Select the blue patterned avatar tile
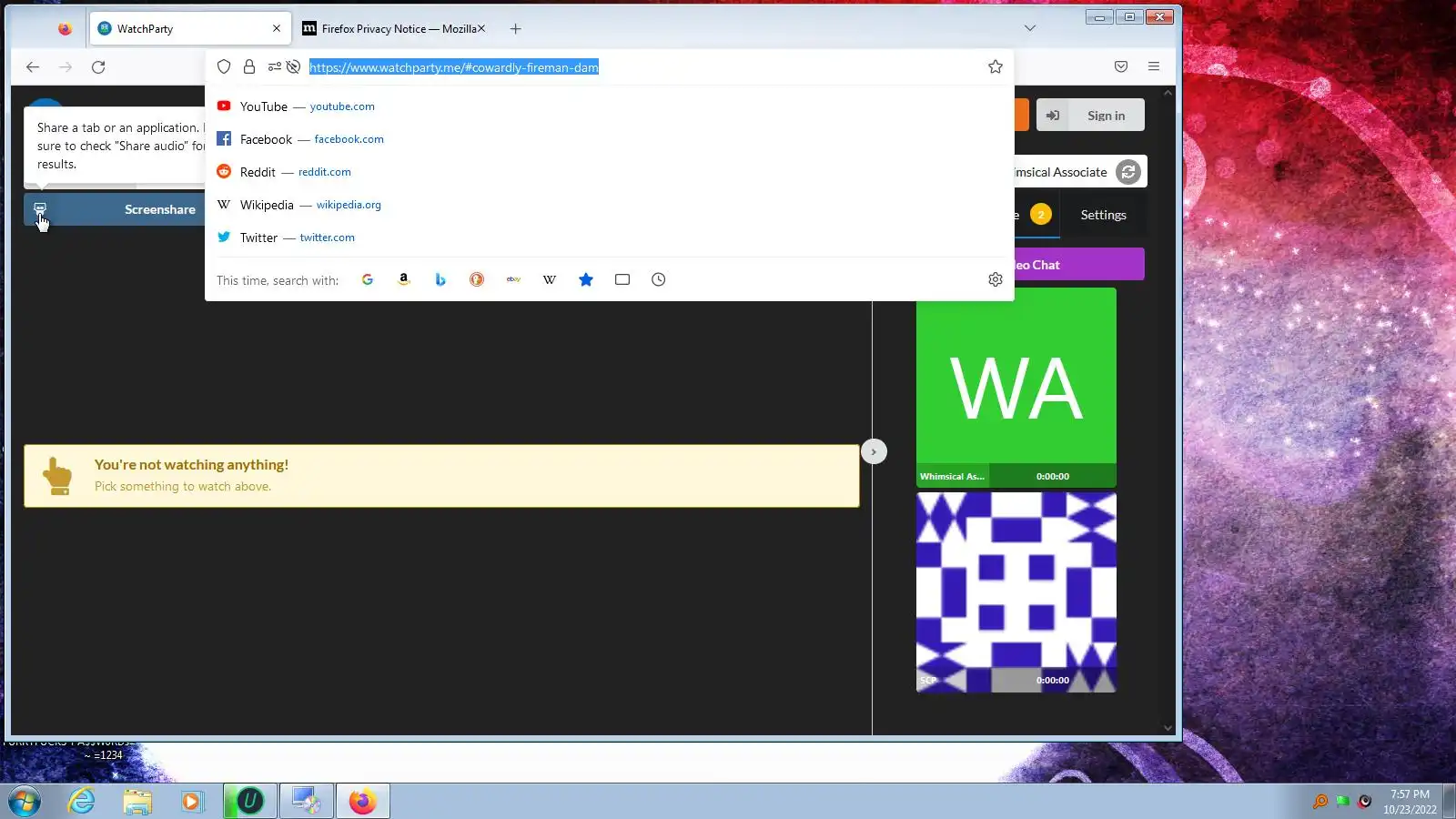The height and width of the screenshot is (819, 1456). (1016, 592)
